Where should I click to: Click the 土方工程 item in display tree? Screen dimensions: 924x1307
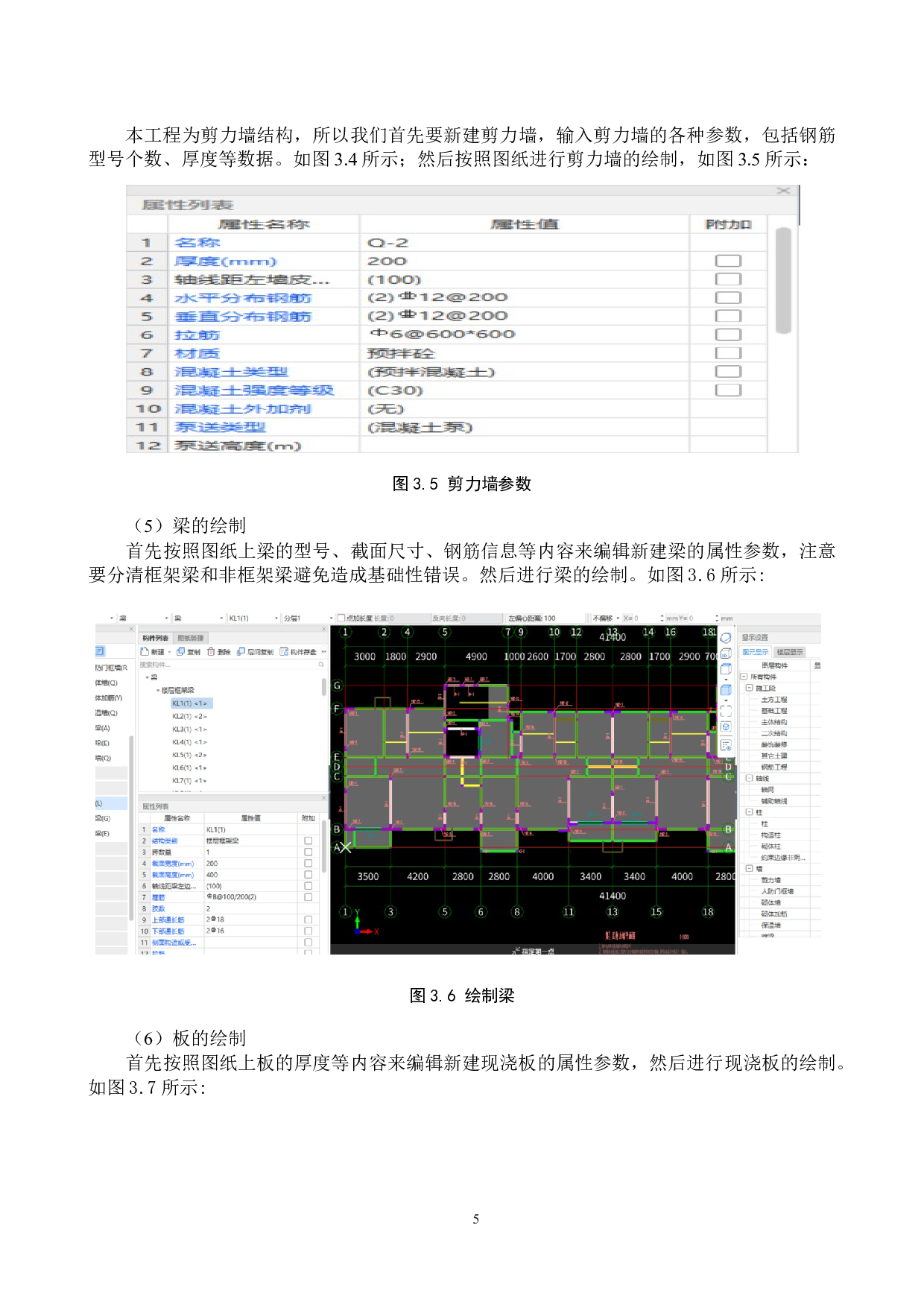[773, 700]
